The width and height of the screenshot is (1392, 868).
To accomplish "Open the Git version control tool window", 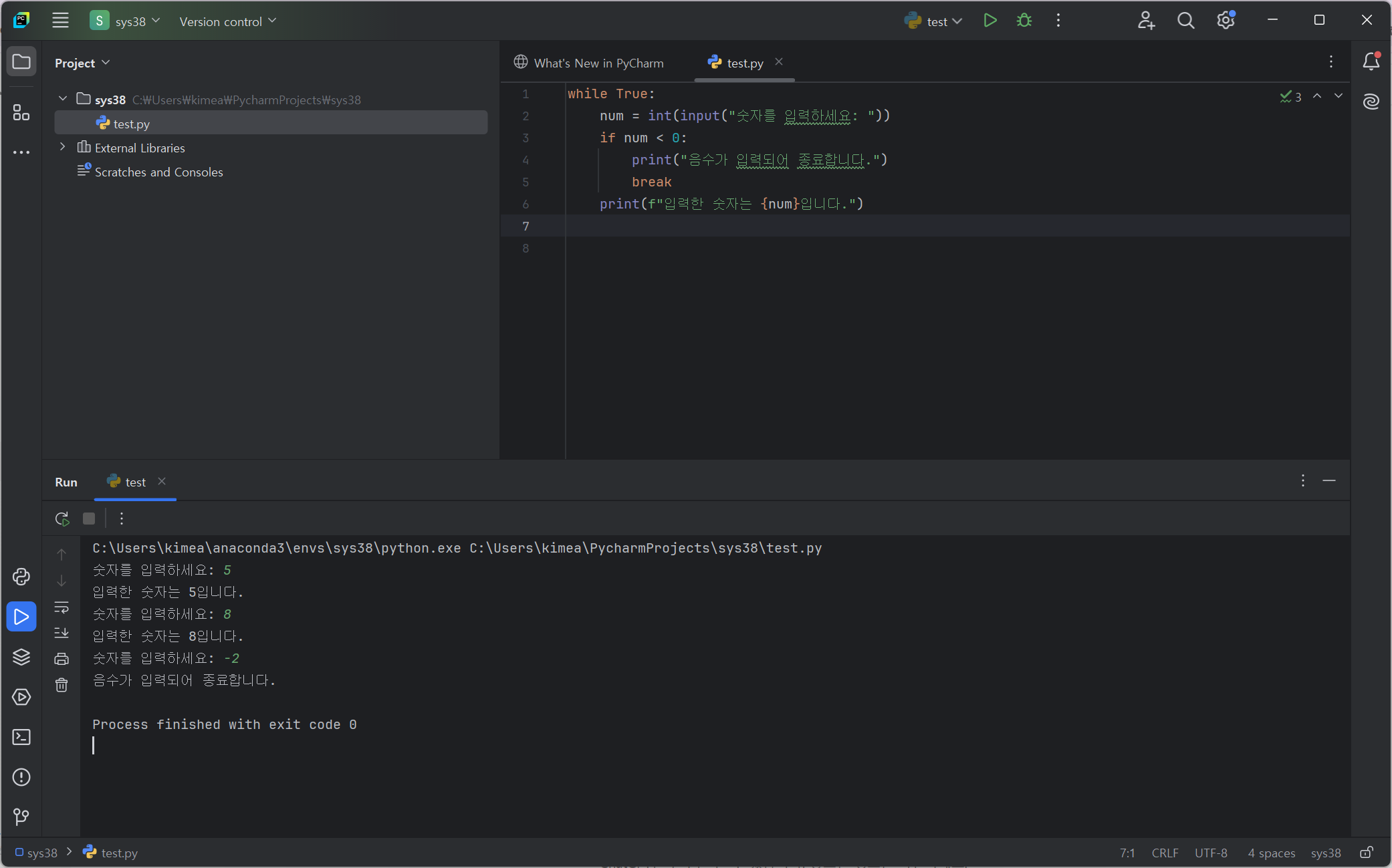I will [x=21, y=817].
